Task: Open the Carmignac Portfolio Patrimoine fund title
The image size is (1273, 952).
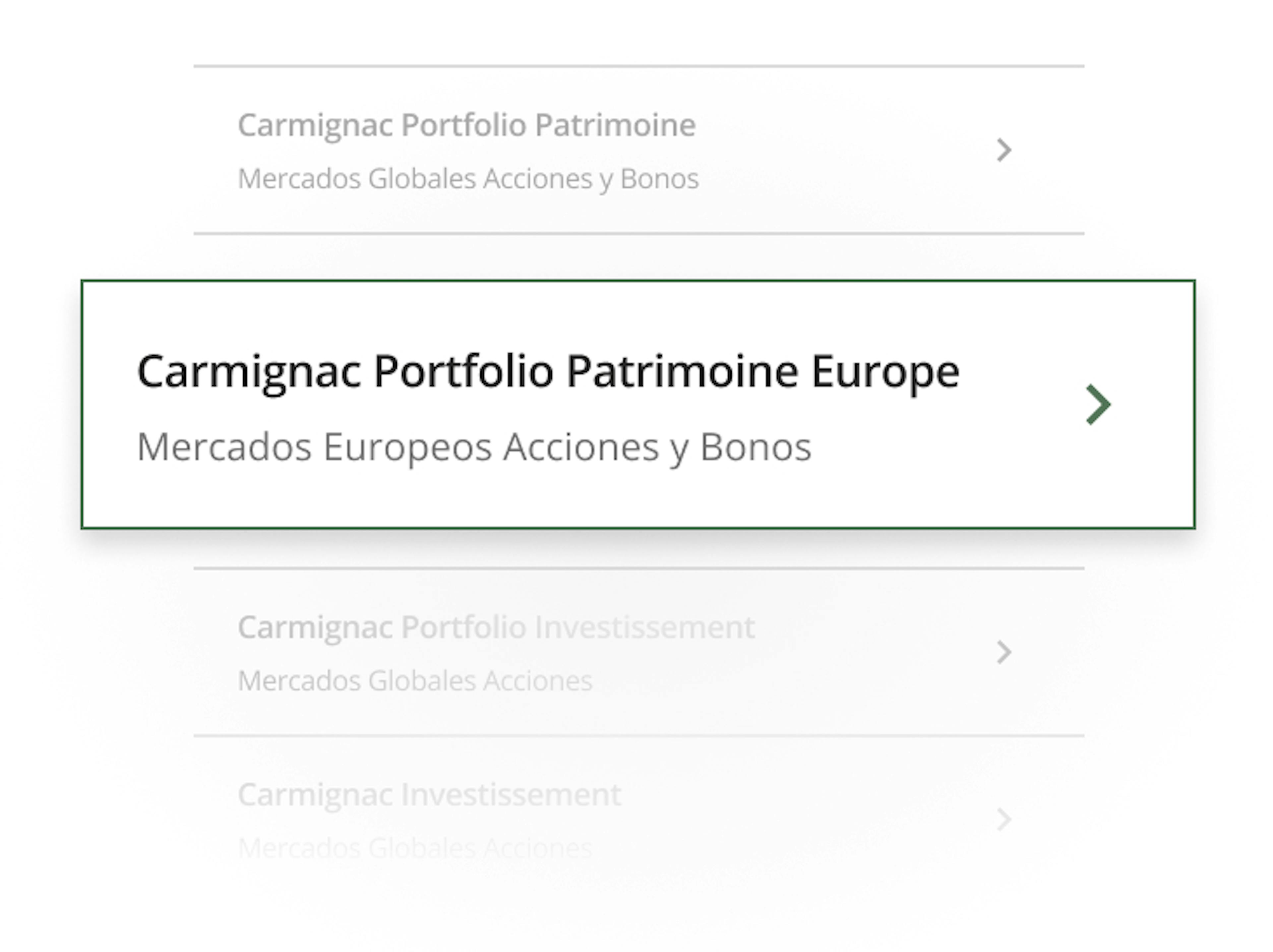Action: tap(466, 125)
